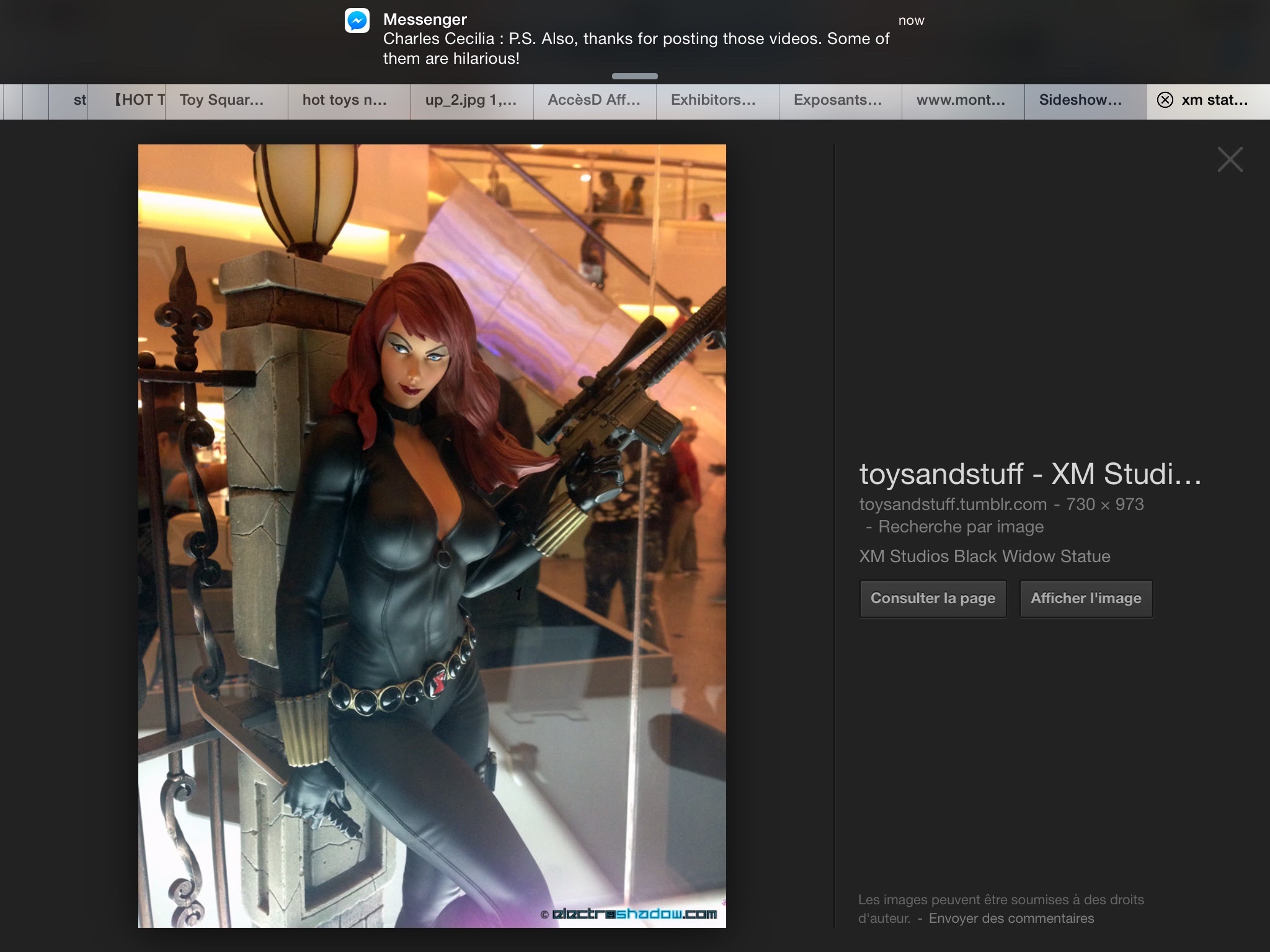Screen dimensions: 1270x952
Task: Switch to the hot toys n tab
Action: (x=349, y=101)
